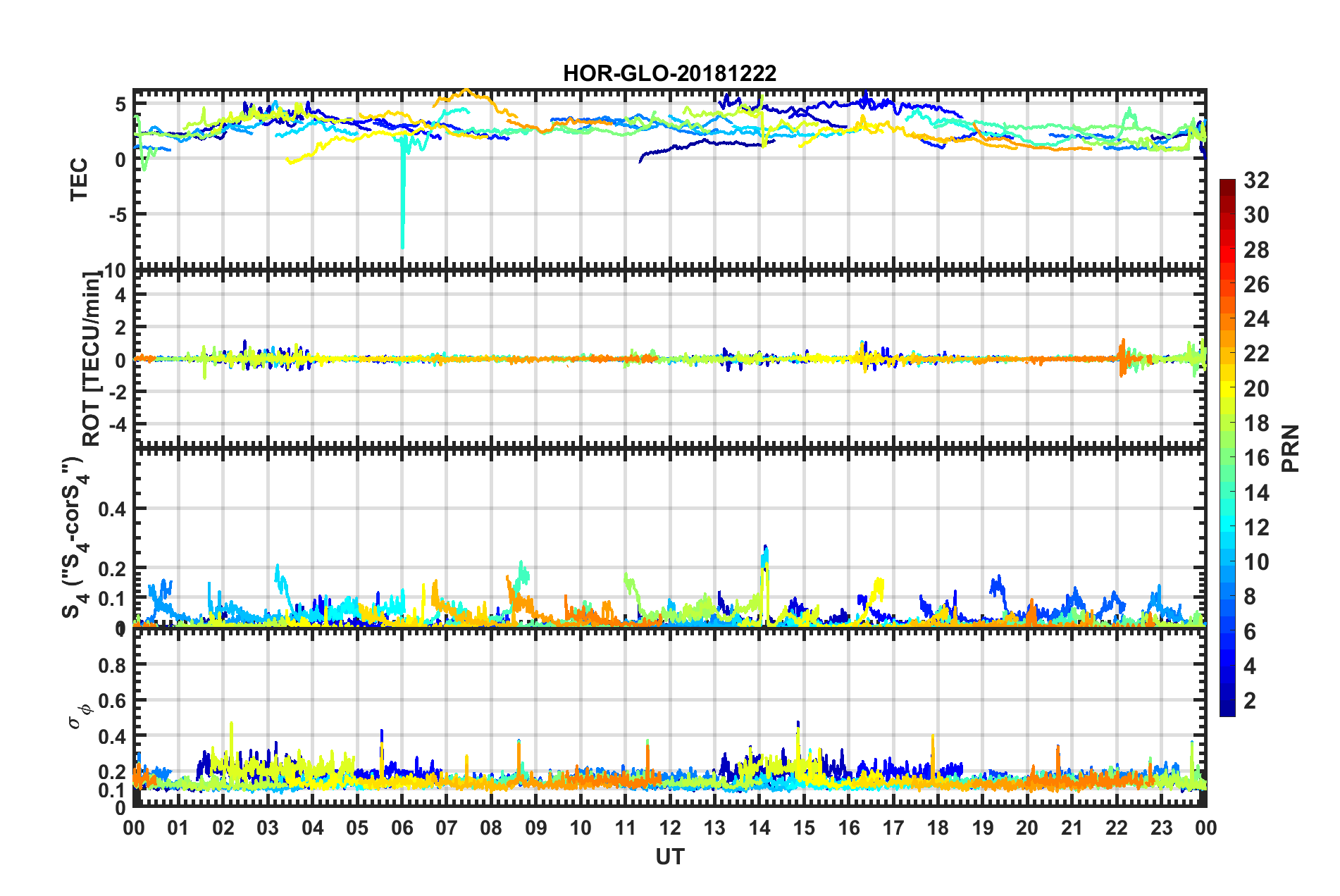Select the 28 tick on PRN colorbar
This screenshot has width=1340, height=896.
[x=1256, y=250]
